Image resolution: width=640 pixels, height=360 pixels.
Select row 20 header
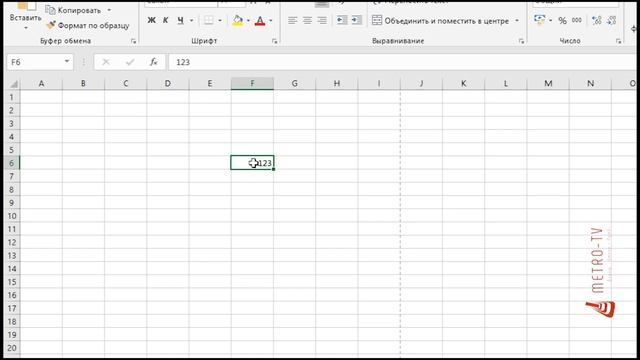coord(12,348)
